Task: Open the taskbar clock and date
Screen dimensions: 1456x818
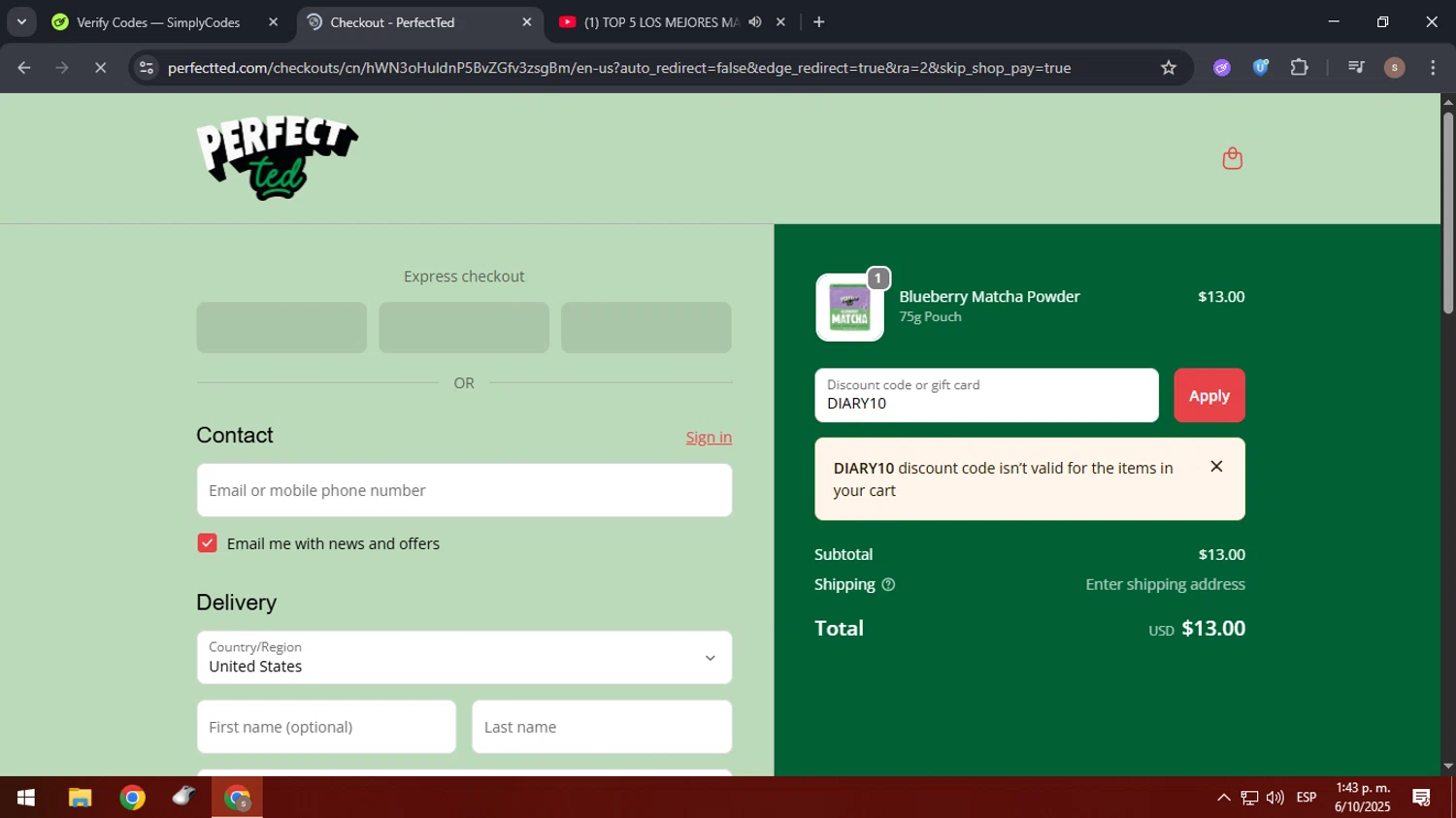Action: (1363, 798)
